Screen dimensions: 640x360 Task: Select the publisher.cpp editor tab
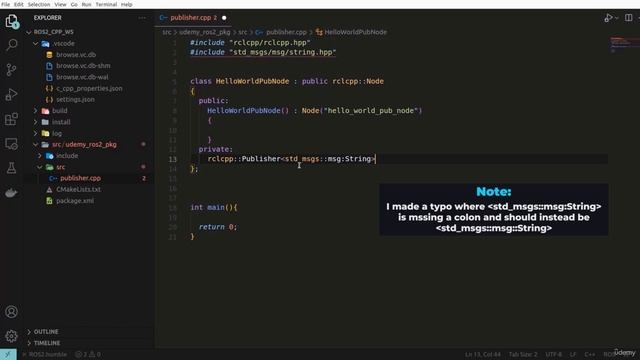click(x=193, y=18)
